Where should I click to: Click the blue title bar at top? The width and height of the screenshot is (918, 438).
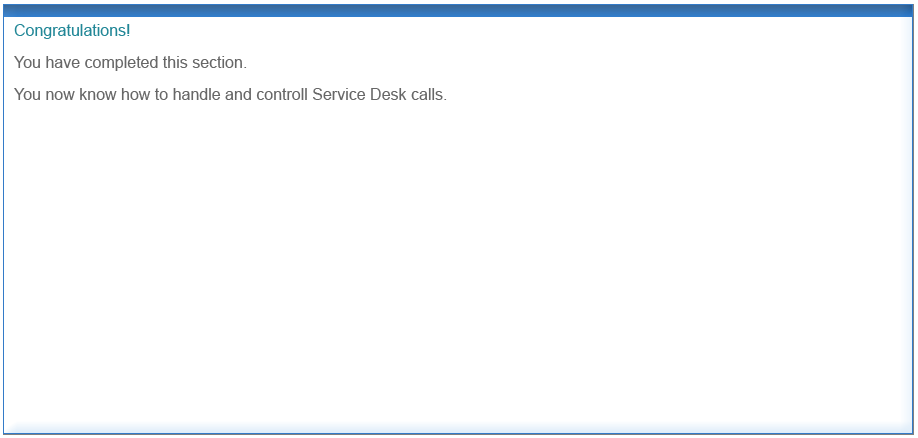coord(458,11)
